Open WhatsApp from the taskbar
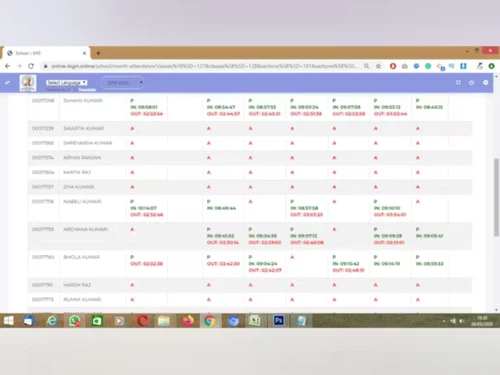Screen dimensions: 500x375 (x=74, y=321)
